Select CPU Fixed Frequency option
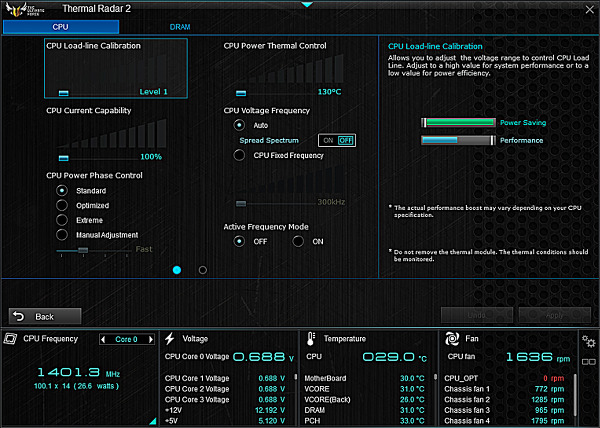This screenshot has height=428, width=600. 239,155
